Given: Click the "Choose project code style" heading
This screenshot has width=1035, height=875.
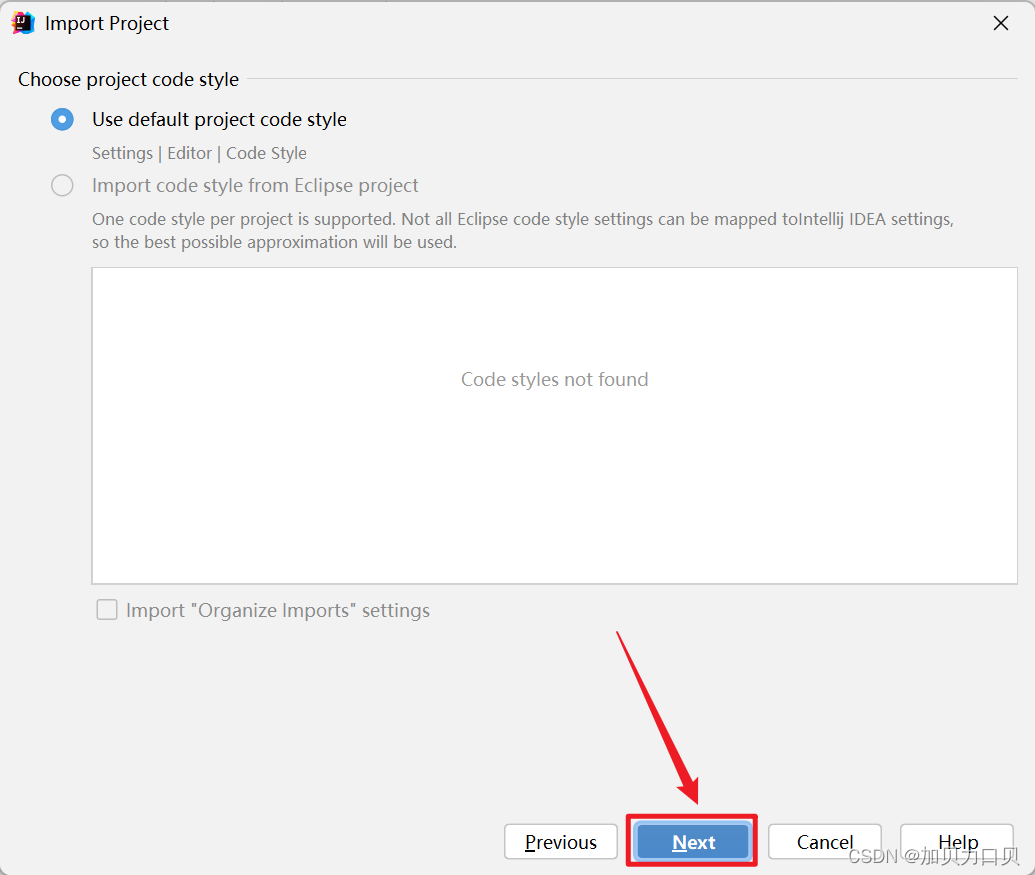Looking at the screenshot, I should click(128, 79).
